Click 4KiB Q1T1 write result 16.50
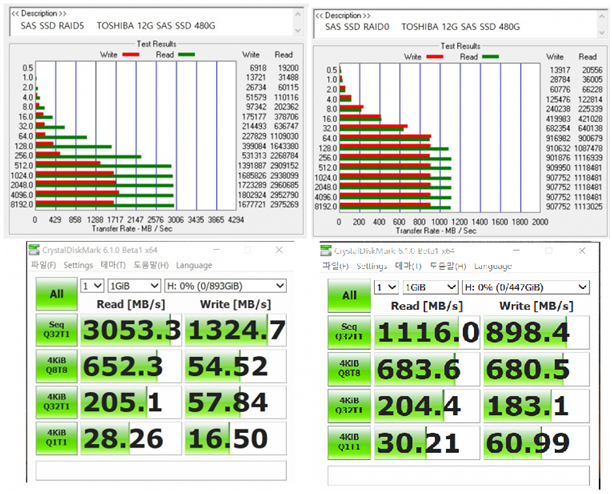Viewport: 612px width, 494px height. (x=236, y=438)
